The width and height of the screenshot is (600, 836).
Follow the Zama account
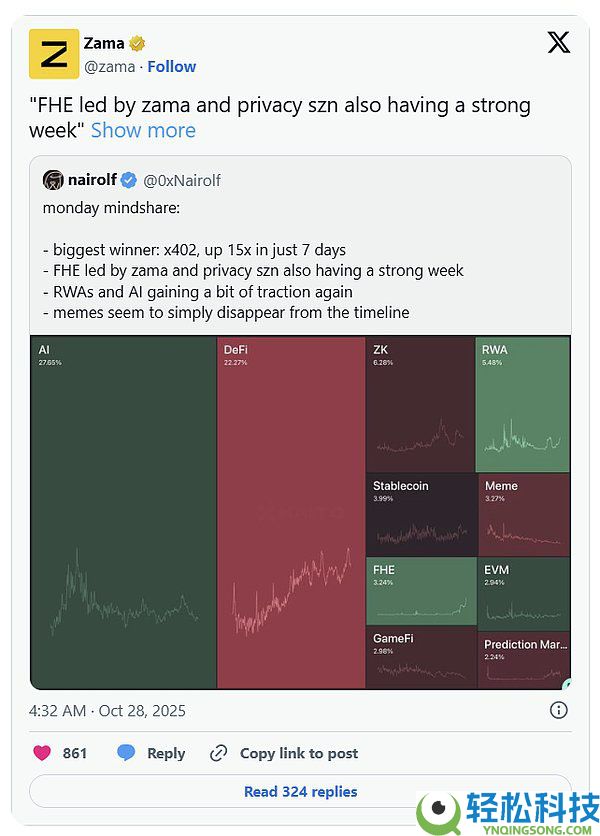pyautogui.click(x=172, y=66)
